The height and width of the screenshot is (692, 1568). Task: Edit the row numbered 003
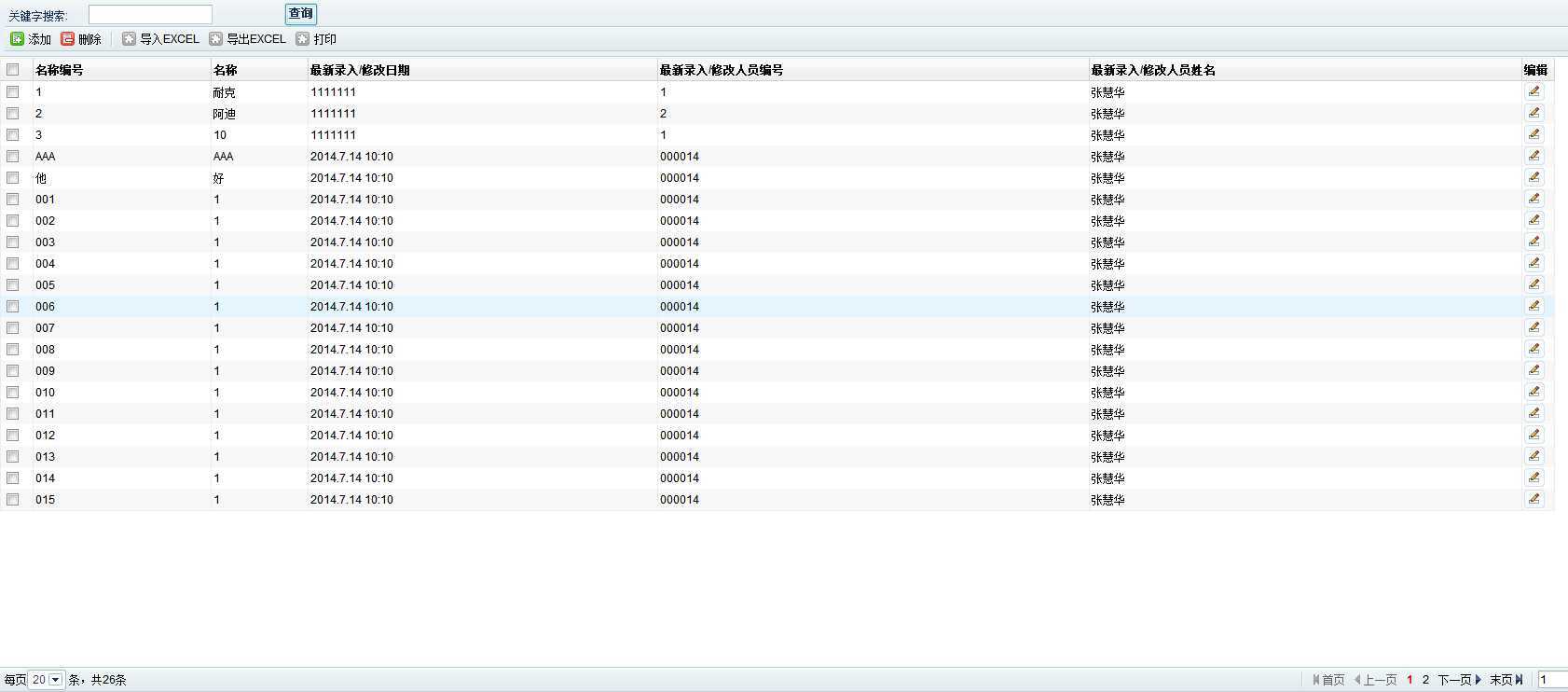pyautogui.click(x=1534, y=242)
